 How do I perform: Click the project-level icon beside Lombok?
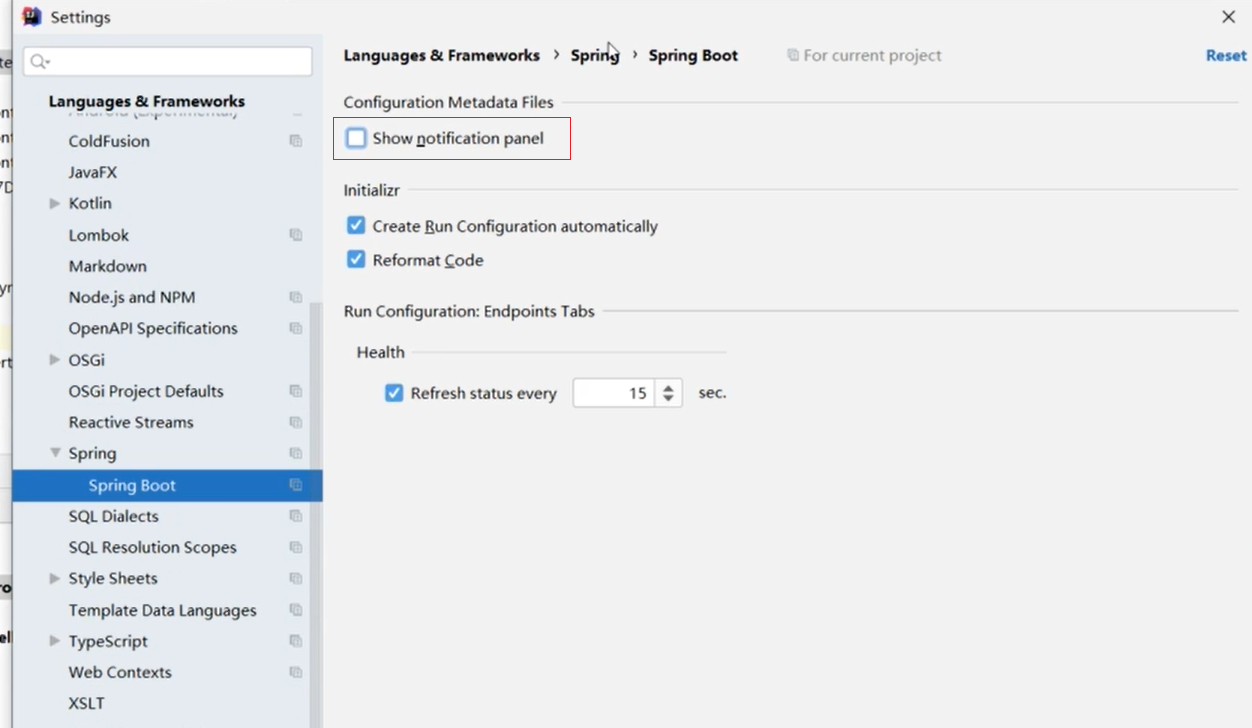pos(295,235)
